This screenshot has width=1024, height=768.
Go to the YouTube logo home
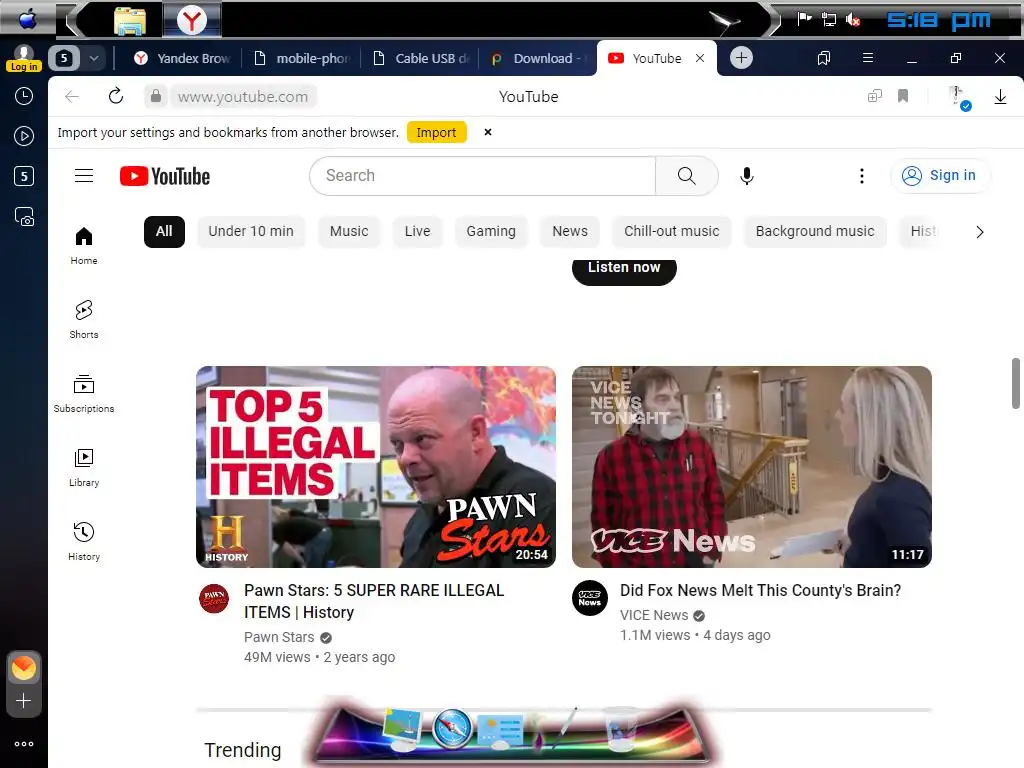[165, 176]
